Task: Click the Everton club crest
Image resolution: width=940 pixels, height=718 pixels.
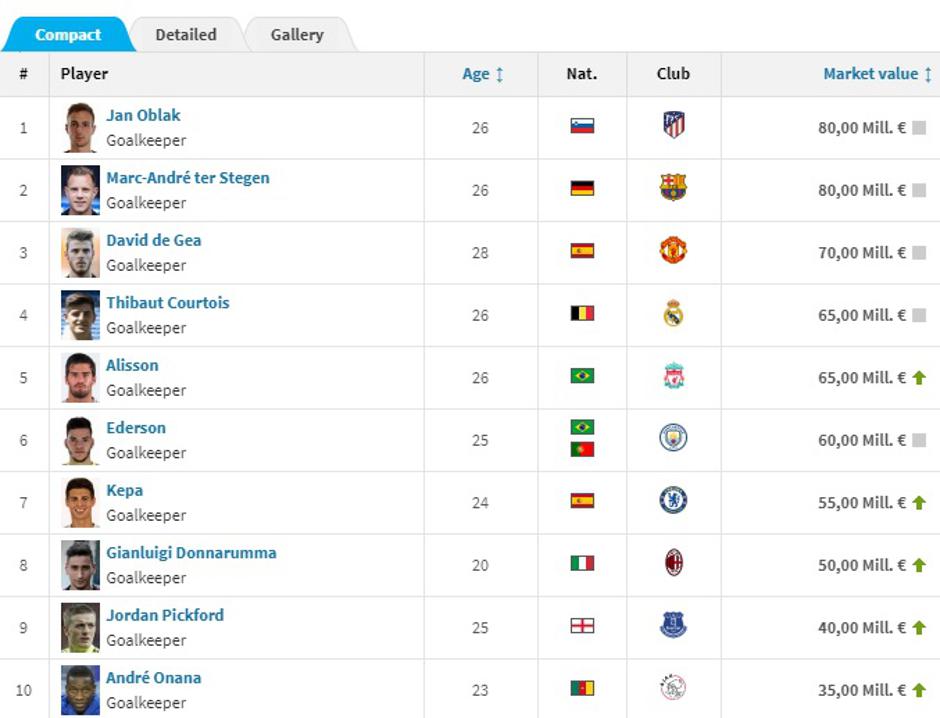Action: [x=673, y=626]
